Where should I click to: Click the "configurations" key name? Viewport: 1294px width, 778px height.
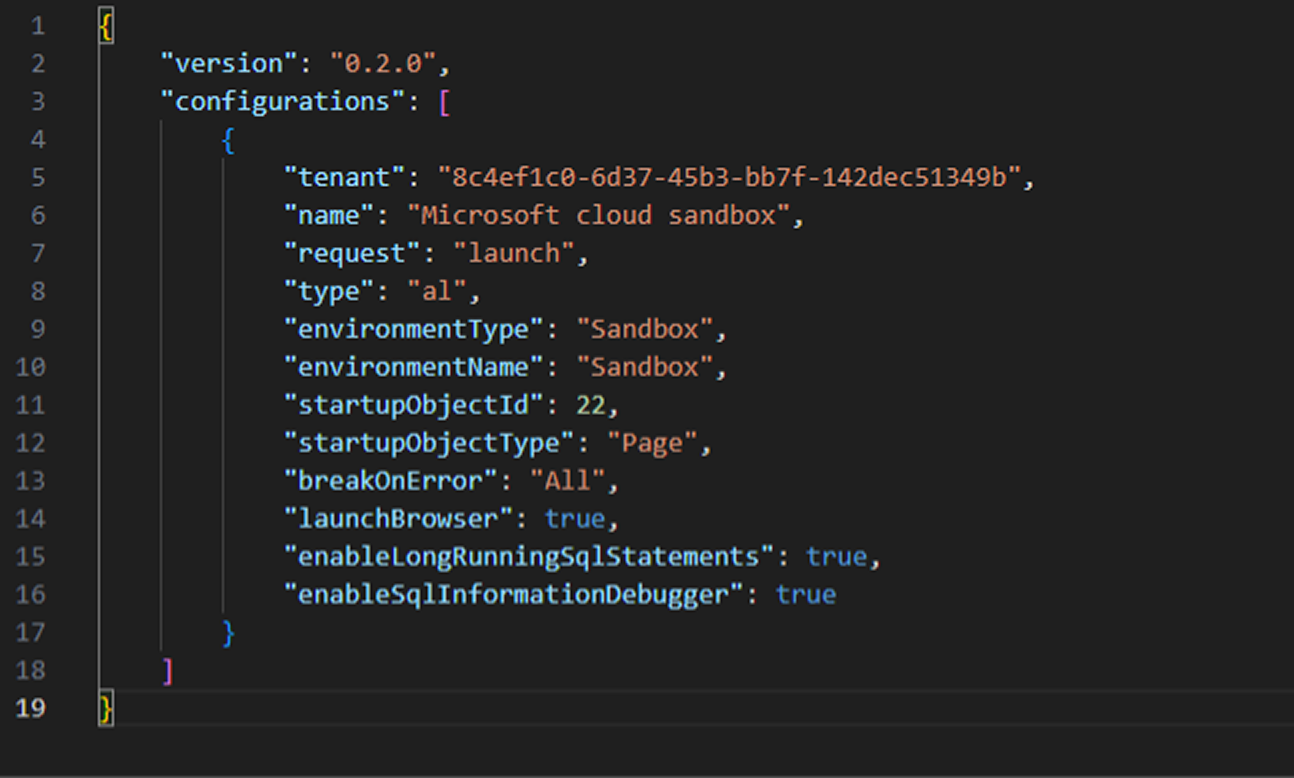point(282,102)
